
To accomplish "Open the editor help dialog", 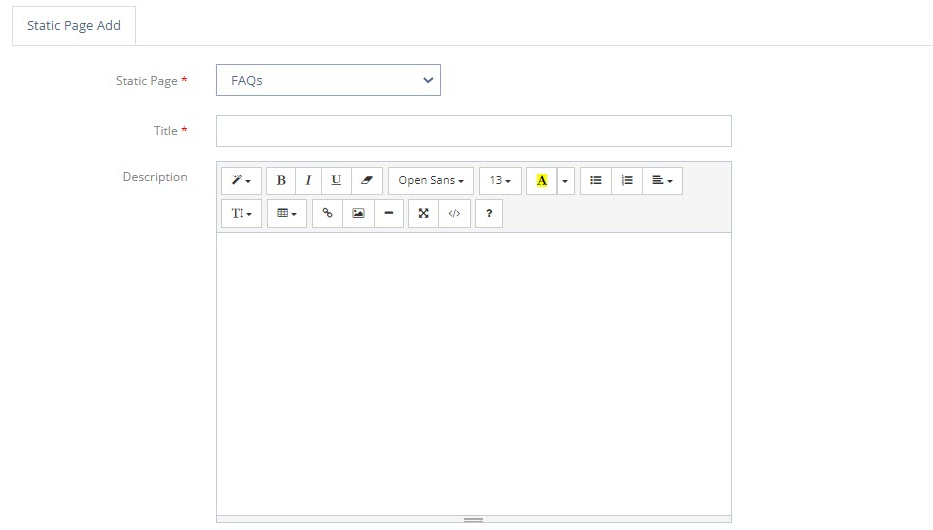I will [489, 214].
